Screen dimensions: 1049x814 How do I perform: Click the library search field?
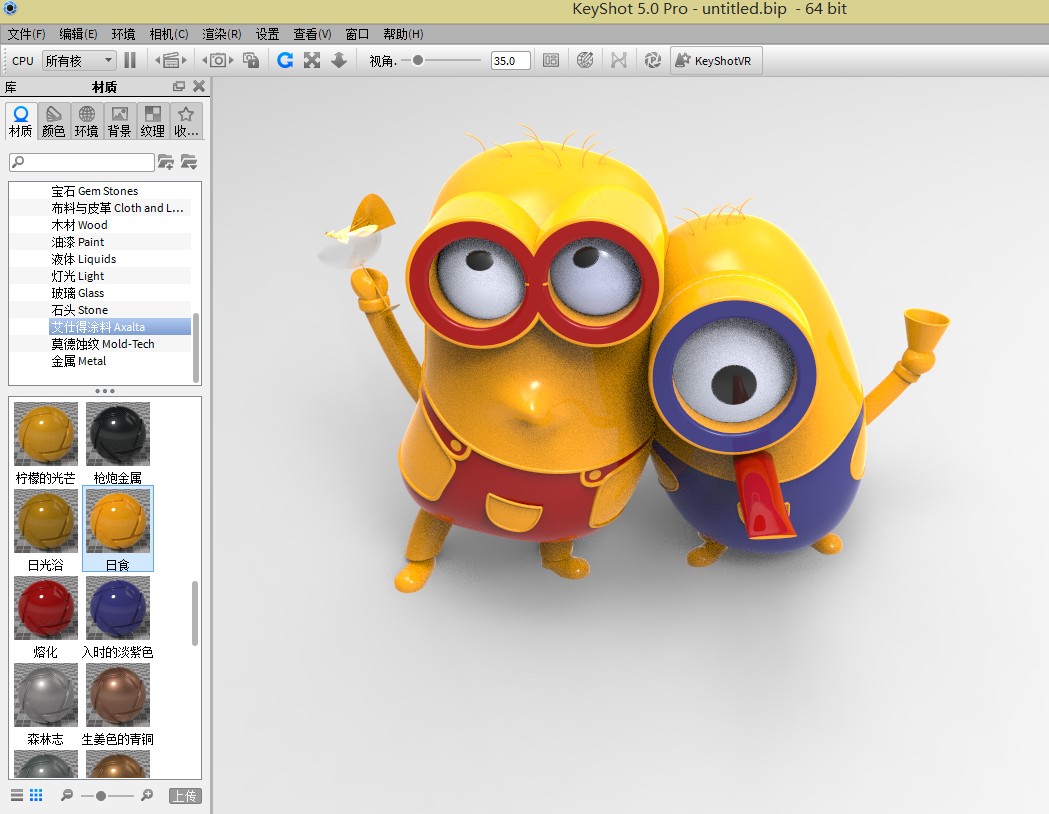pos(82,162)
